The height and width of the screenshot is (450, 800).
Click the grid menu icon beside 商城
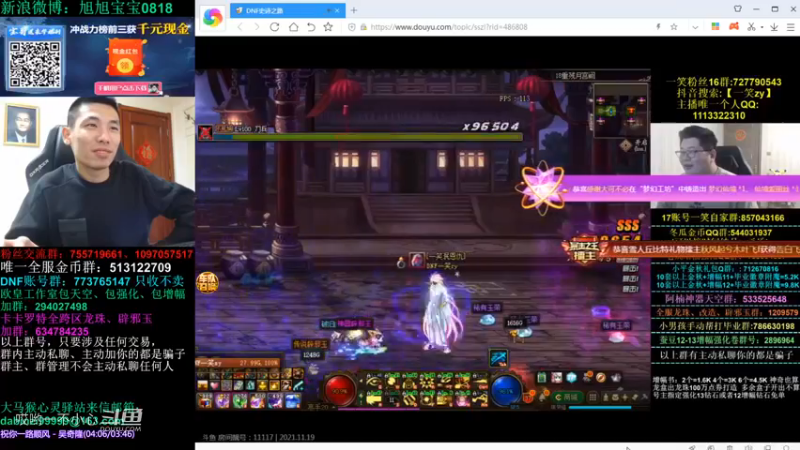pyautogui.click(x=593, y=397)
